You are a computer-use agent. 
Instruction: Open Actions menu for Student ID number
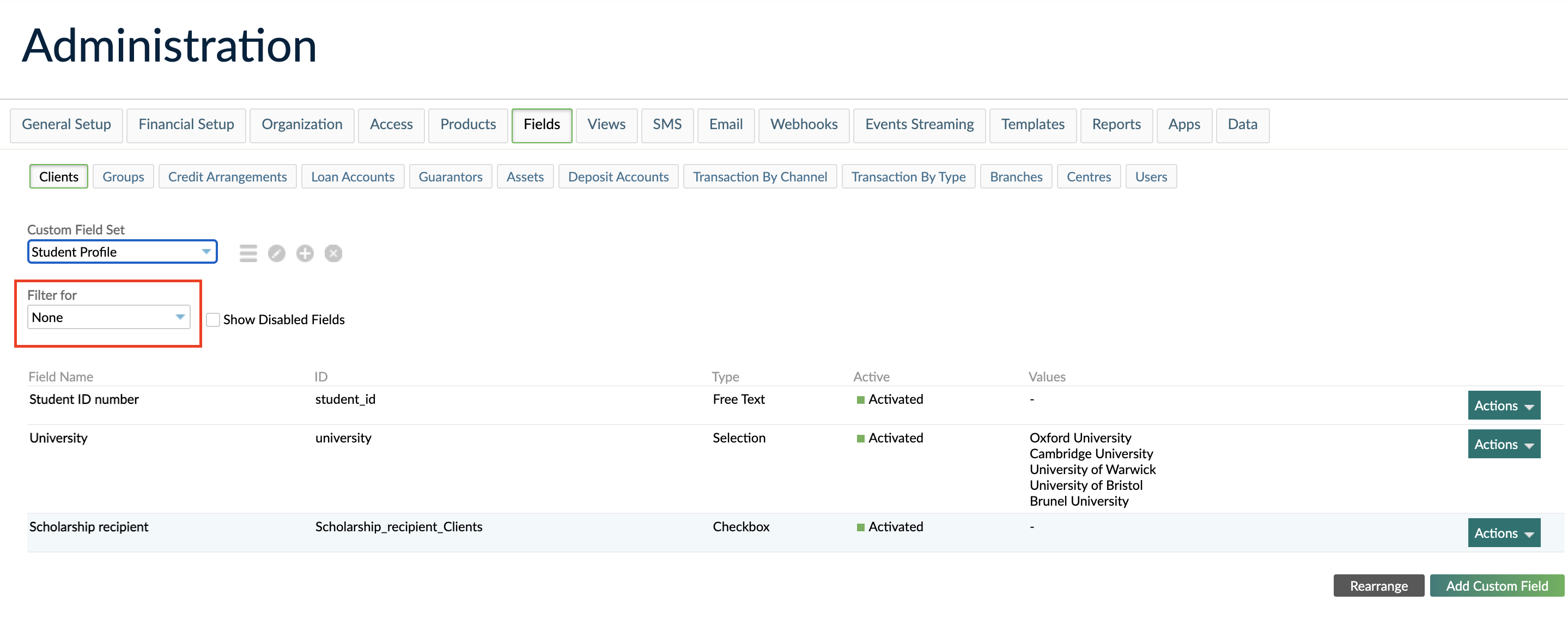(x=1504, y=405)
